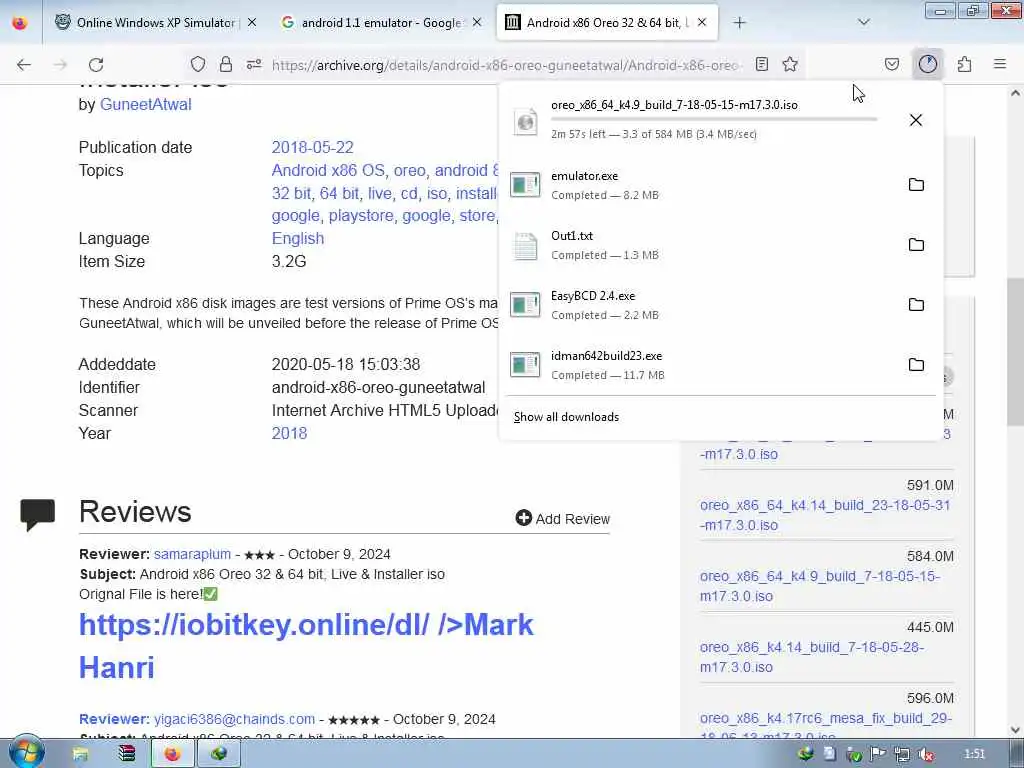Download oreo_x86_k4.17rc6_mesa_fix ISO link
Screen dimensions: 1024x768
825,725
